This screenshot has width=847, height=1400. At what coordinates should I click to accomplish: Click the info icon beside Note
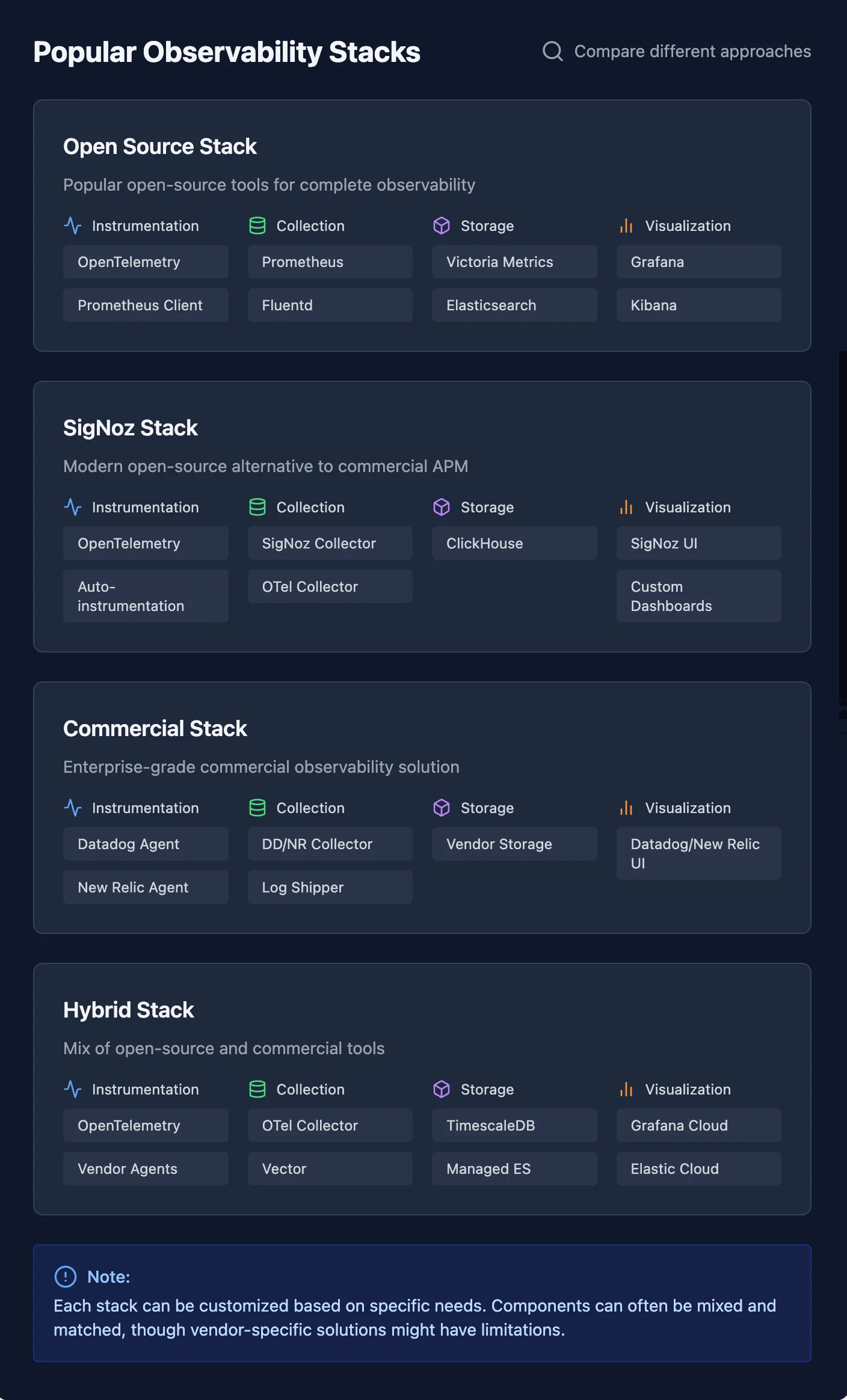(66, 1277)
